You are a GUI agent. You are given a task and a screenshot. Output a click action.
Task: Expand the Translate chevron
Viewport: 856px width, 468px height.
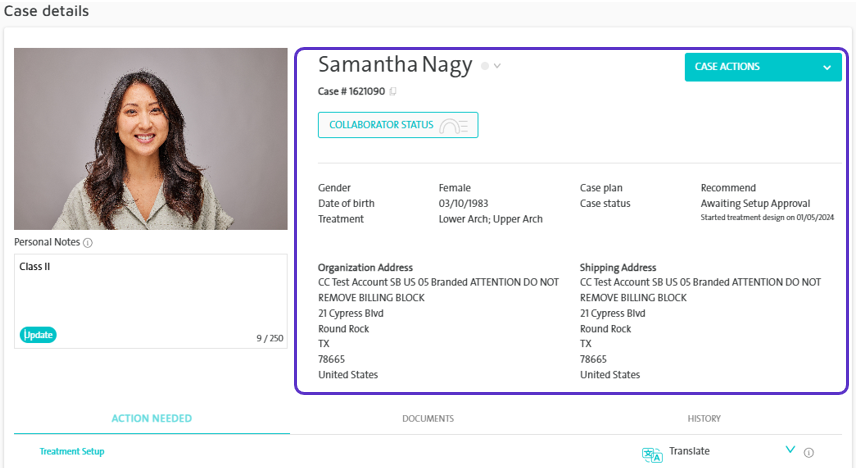click(x=790, y=449)
